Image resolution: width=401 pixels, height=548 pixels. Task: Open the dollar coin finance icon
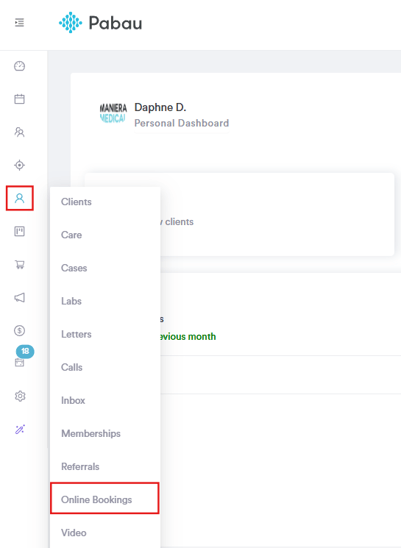[20, 330]
